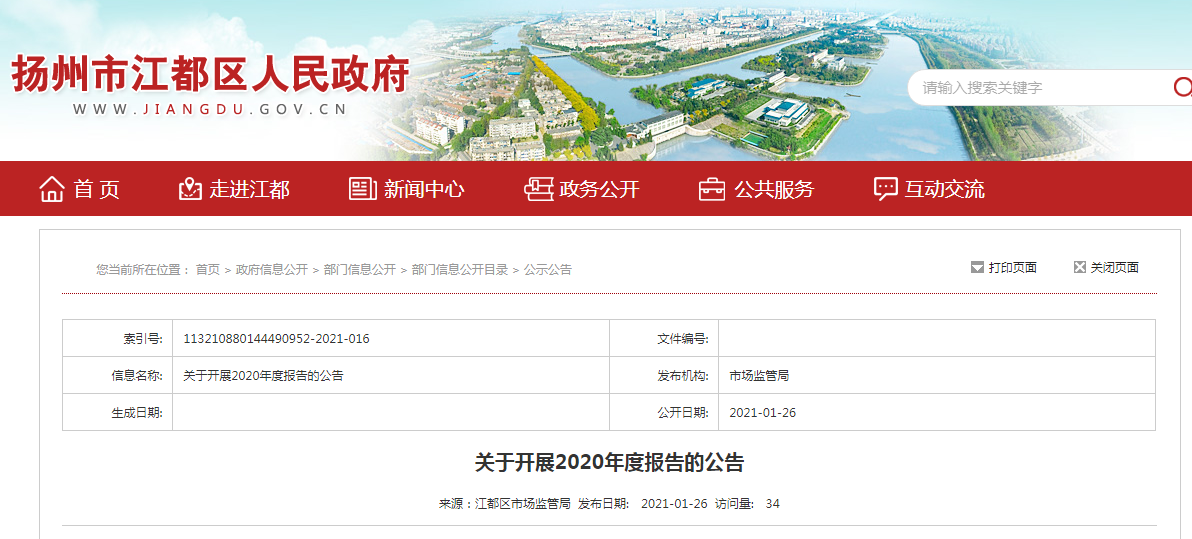Click the 扬州市江都区人民政府 site logo
Viewport: 1192px width, 539px height.
pyautogui.click(x=210, y=76)
